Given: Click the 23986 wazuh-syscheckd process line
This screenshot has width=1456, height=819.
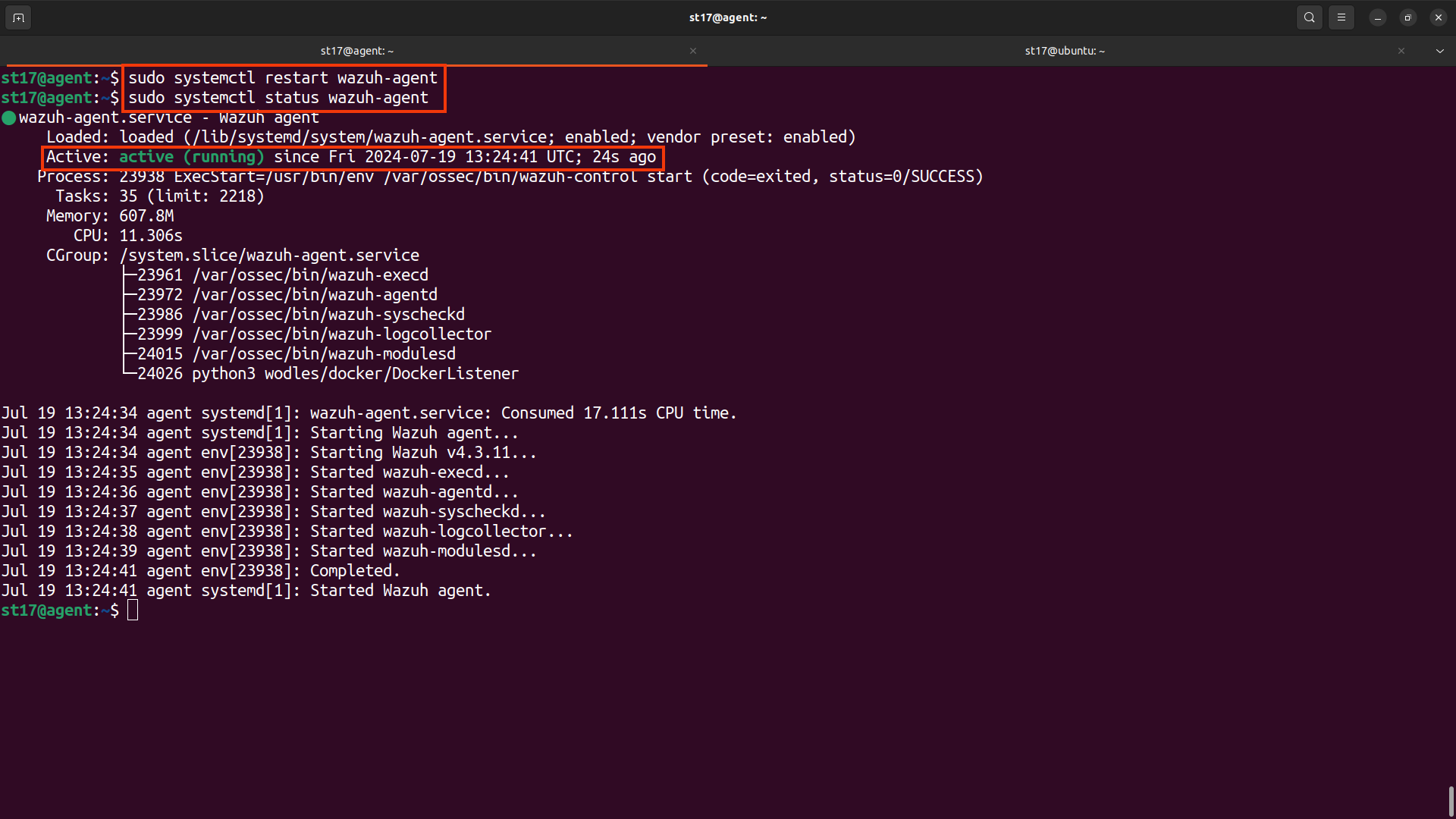Looking at the screenshot, I should [x=301, y=315].
